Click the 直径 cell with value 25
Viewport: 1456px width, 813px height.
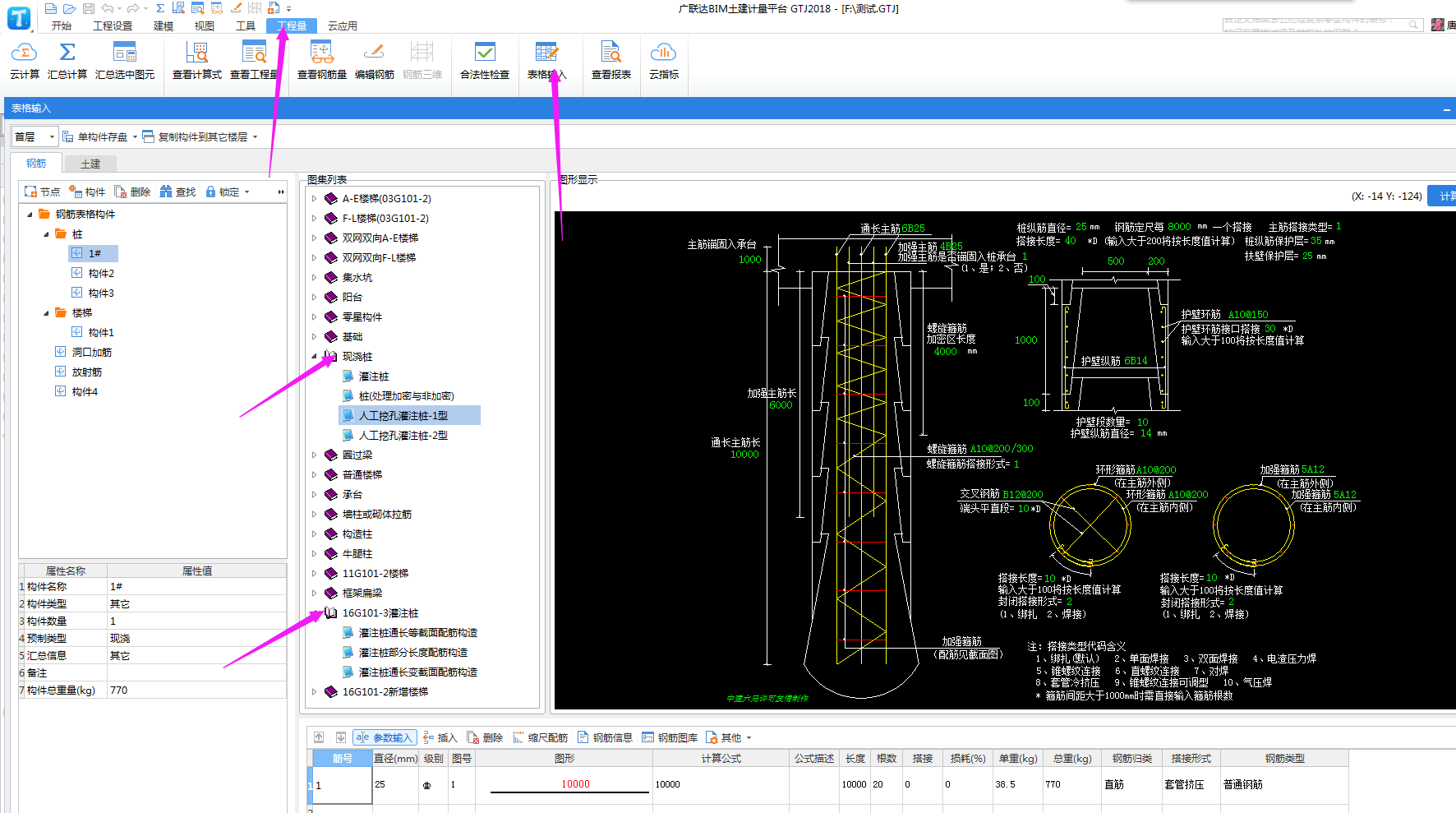(396, 784)
